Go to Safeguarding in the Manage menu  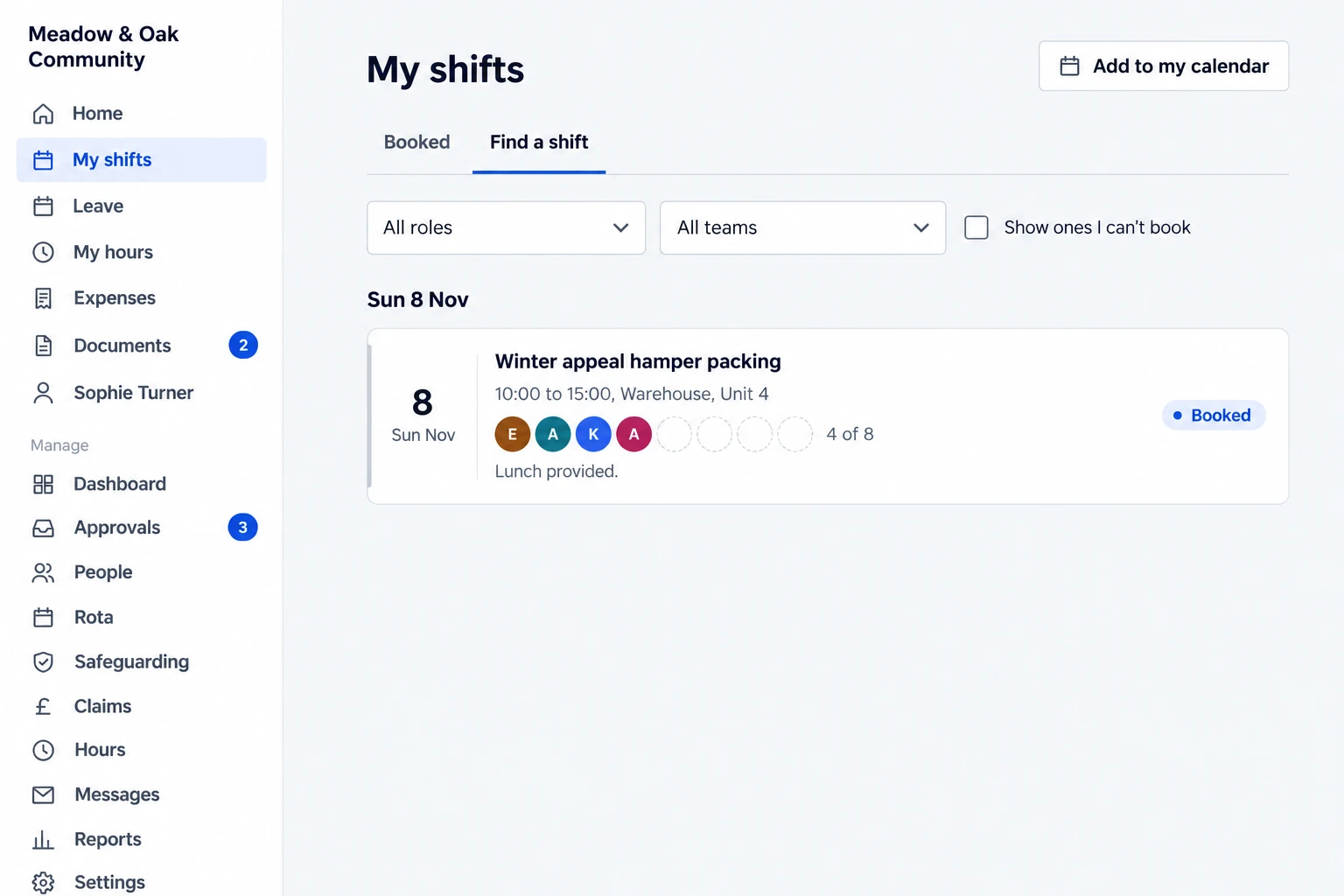coord(142,662)
